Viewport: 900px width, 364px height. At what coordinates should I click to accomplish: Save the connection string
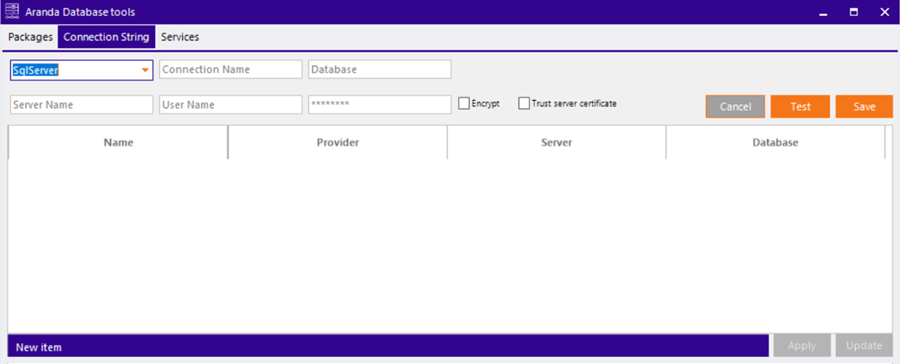864,107
